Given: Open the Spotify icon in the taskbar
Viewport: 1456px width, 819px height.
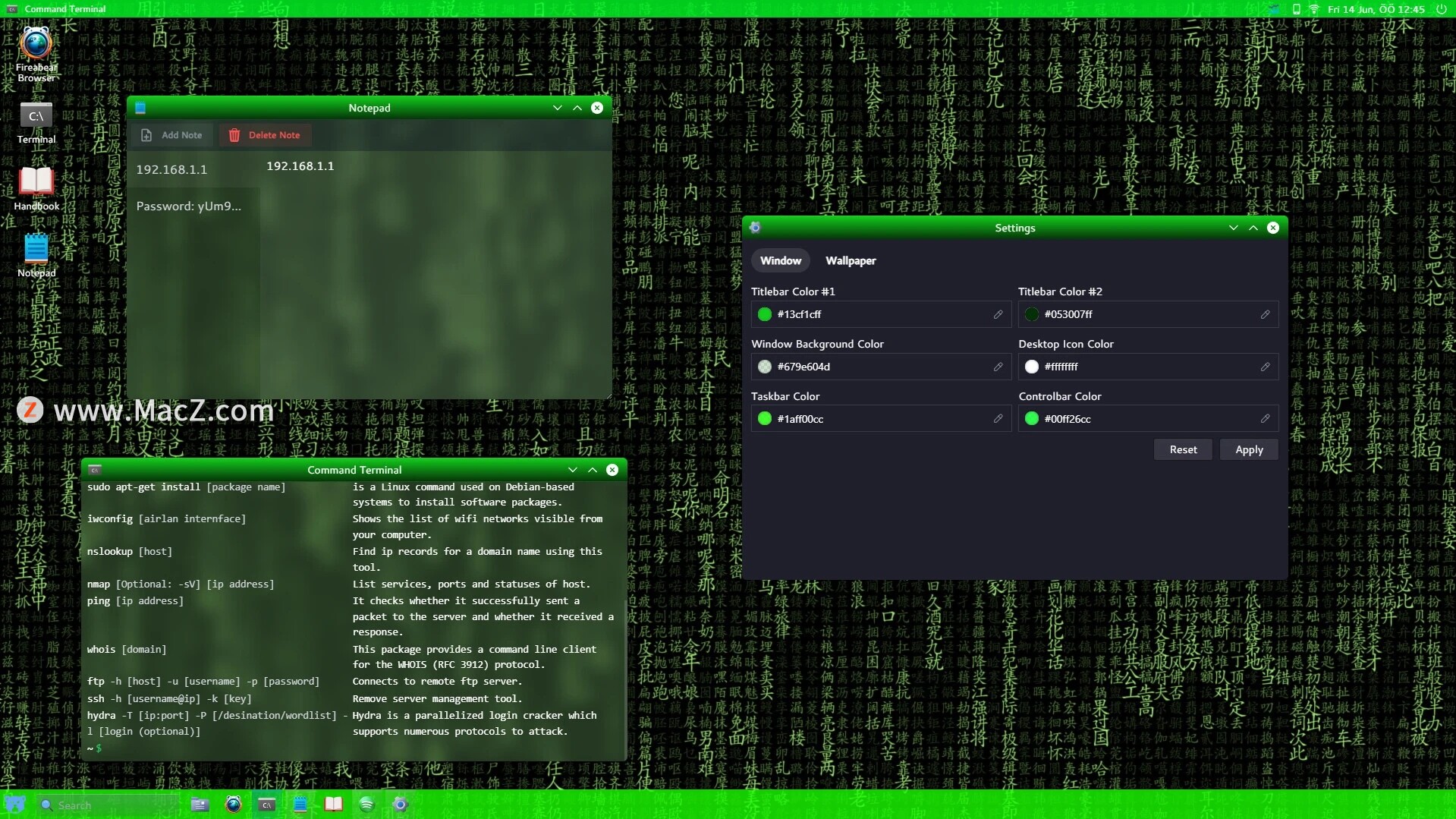Looking at the screenshot, I should point(366,805).
